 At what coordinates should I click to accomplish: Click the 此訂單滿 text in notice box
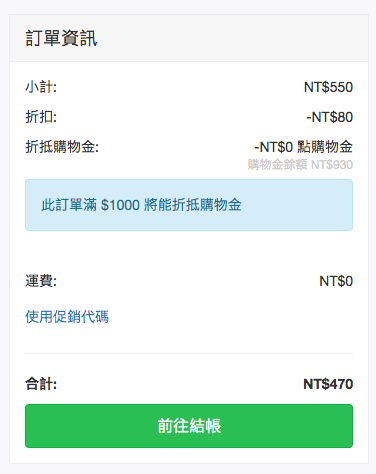69,205
